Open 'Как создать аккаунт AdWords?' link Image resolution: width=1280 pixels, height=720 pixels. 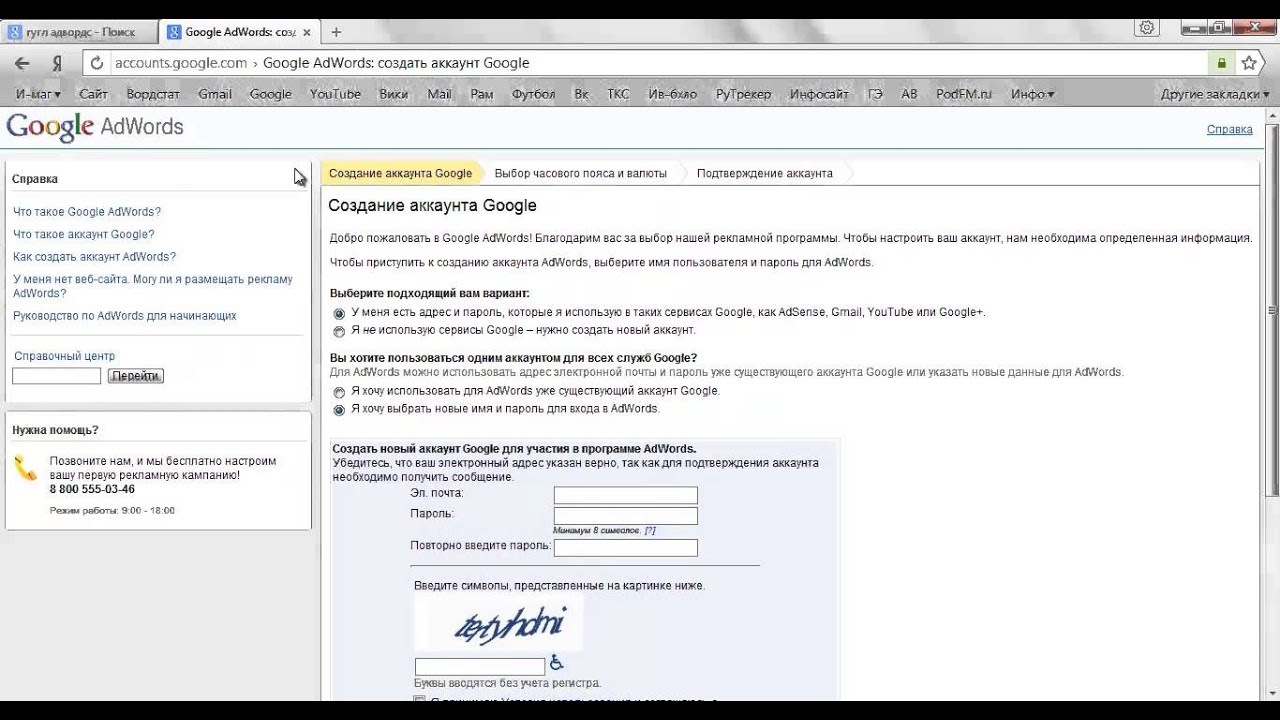[94, 257]
